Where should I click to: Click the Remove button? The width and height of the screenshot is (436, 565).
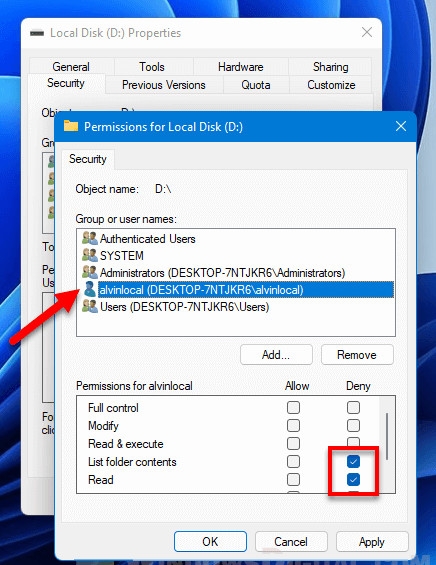coord(357,355)
